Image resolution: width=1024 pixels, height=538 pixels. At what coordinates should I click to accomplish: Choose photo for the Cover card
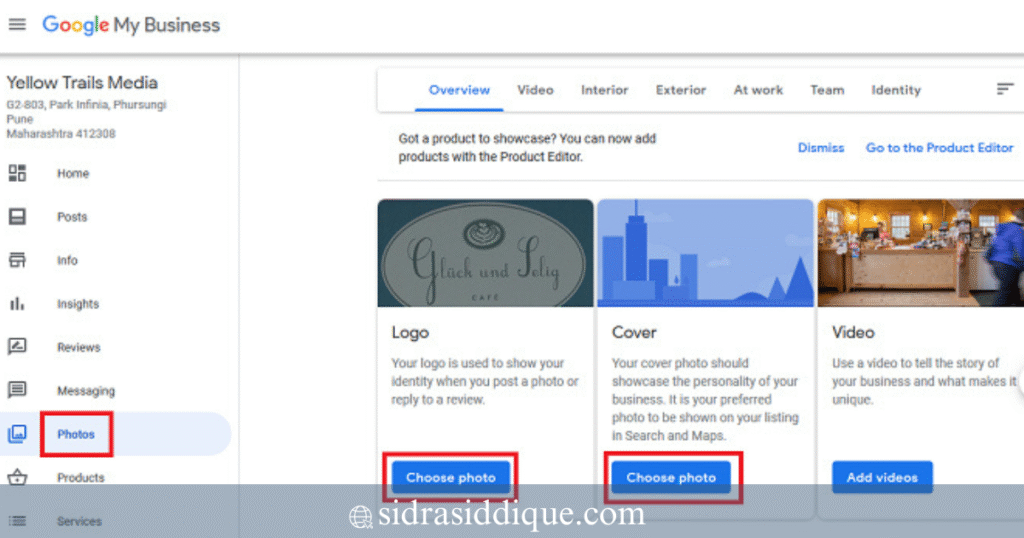[671, 477]
